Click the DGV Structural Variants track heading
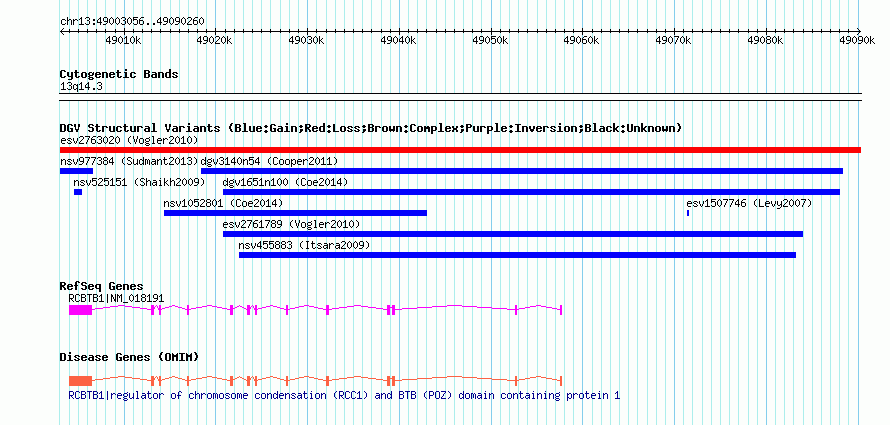 [371, 128]
